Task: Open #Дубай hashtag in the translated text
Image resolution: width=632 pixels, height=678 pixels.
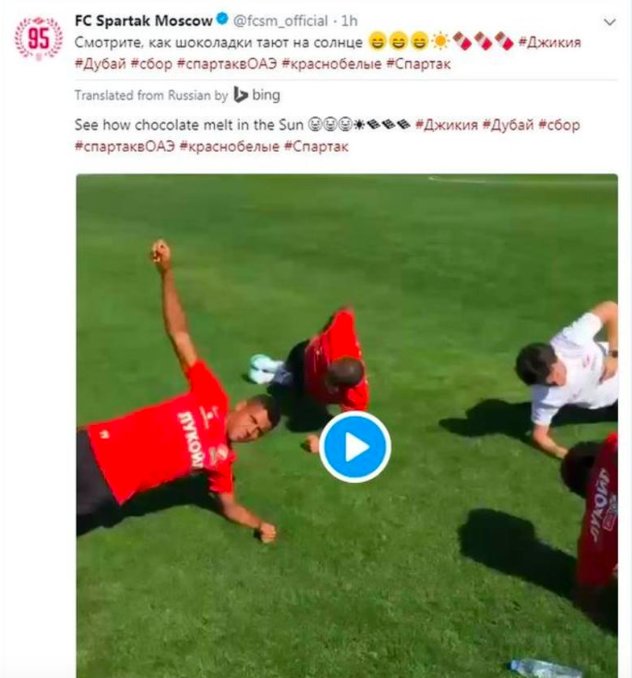Action: 508,125
